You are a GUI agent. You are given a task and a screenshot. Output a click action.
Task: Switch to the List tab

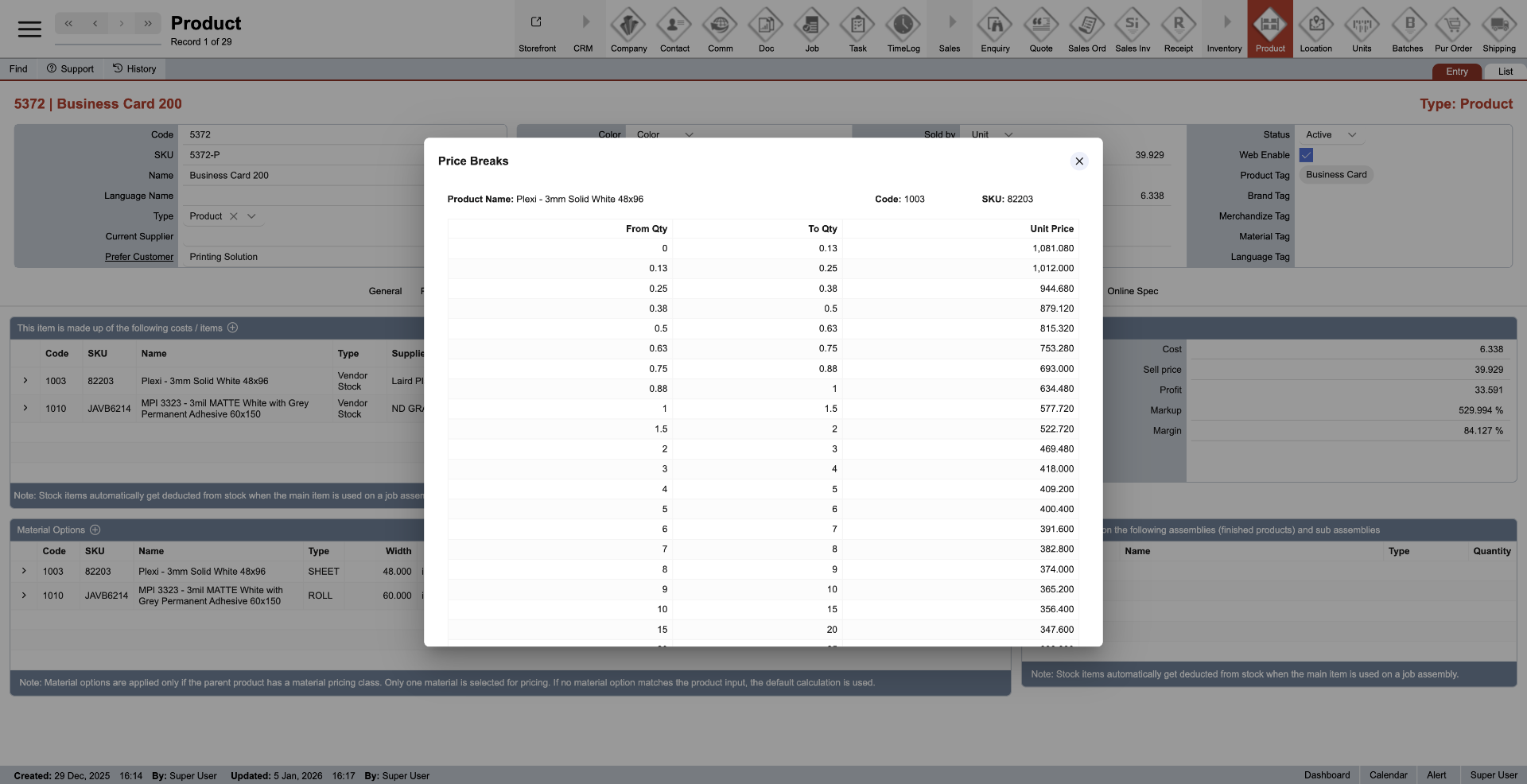[x=1505, y=72]
